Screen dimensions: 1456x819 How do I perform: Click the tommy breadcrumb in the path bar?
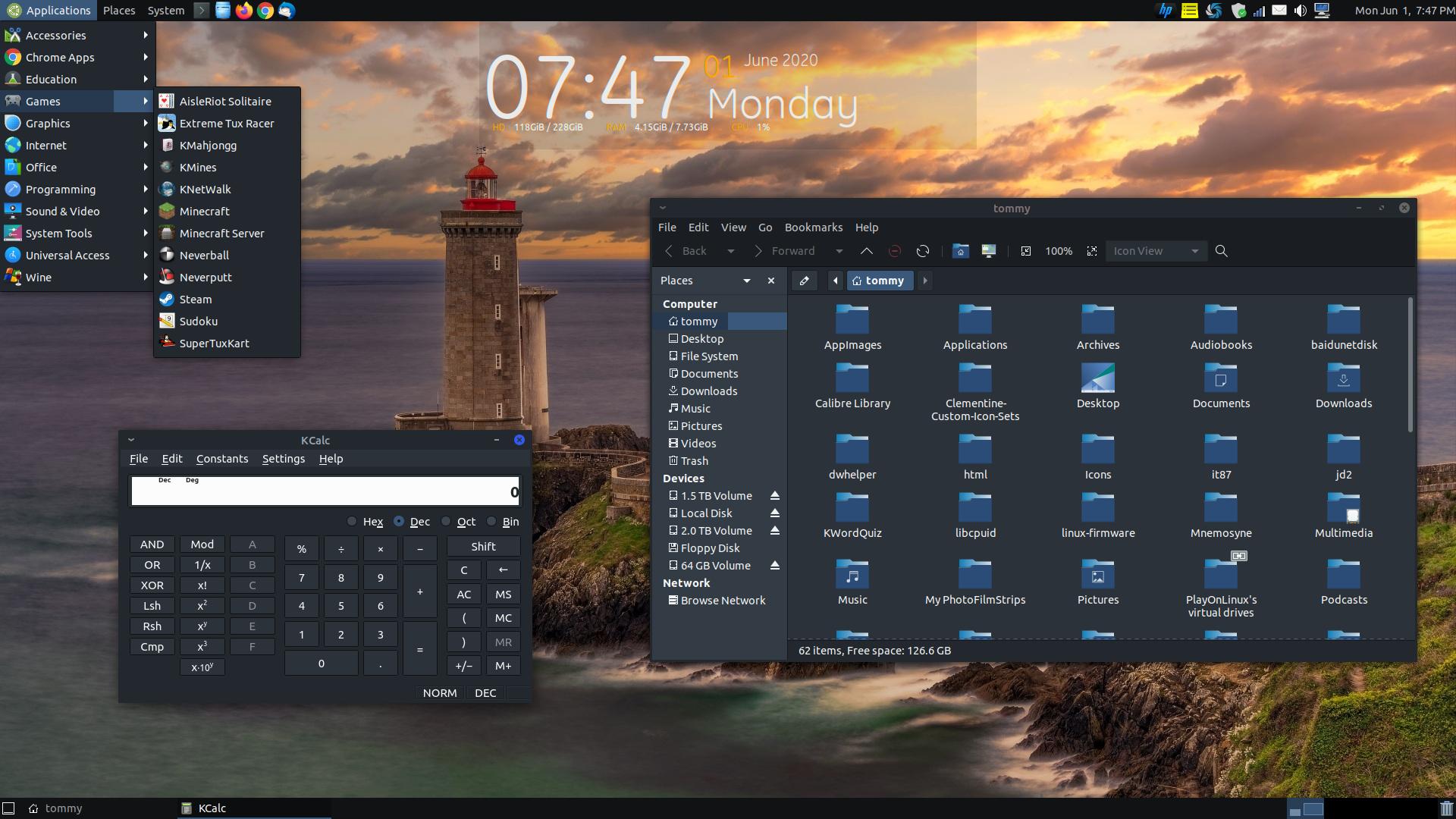(880, 280)
